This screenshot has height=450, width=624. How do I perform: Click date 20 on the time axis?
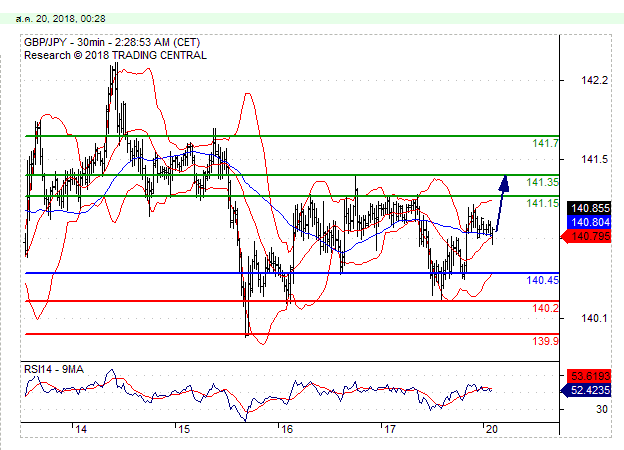coord(491,429)
